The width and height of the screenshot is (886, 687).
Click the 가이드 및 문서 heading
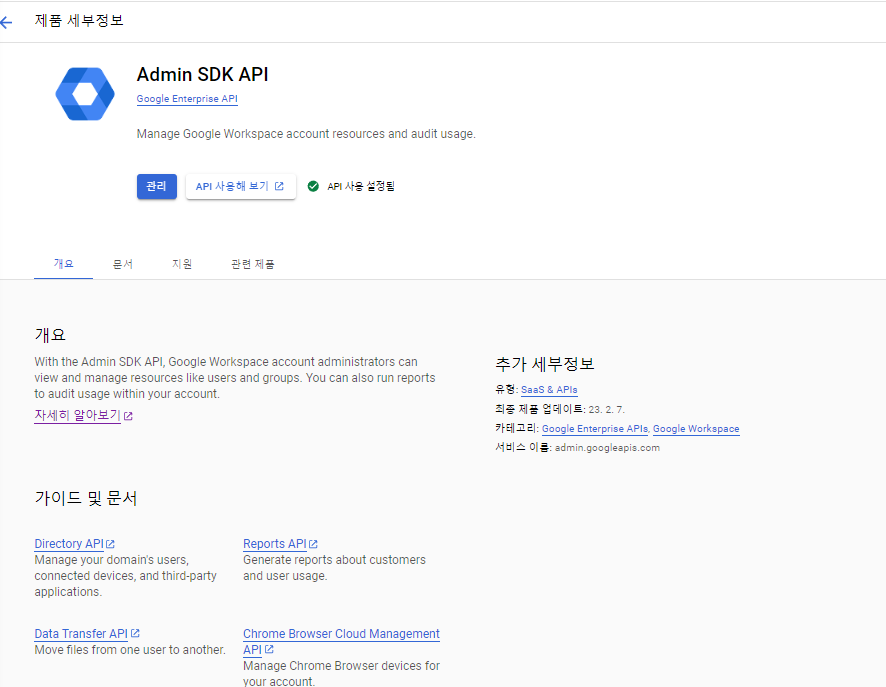click(x=86, y=498)
